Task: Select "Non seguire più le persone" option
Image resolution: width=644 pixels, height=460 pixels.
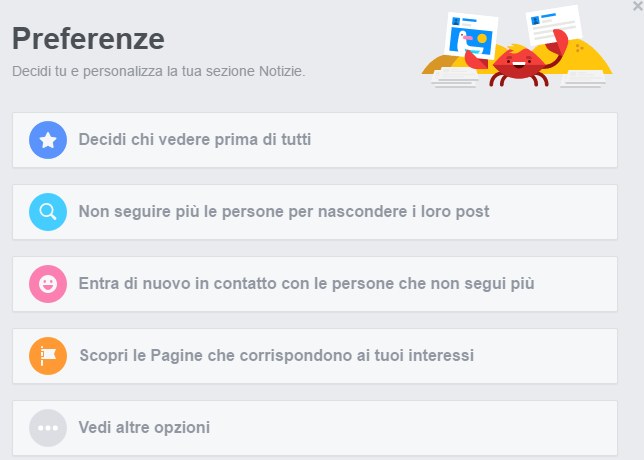Action: [315, 212]
